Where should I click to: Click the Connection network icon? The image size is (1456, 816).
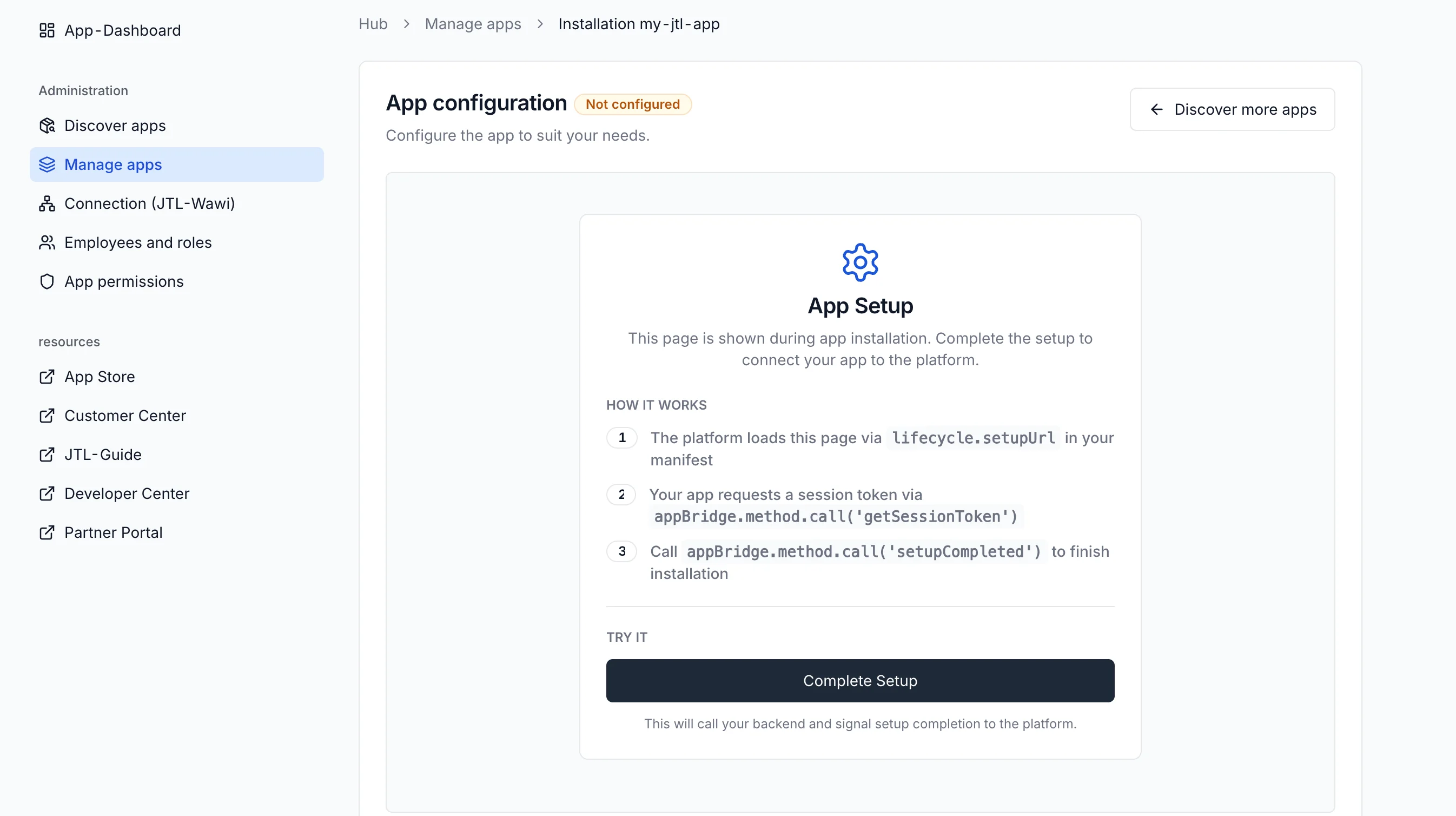point(47,203)
